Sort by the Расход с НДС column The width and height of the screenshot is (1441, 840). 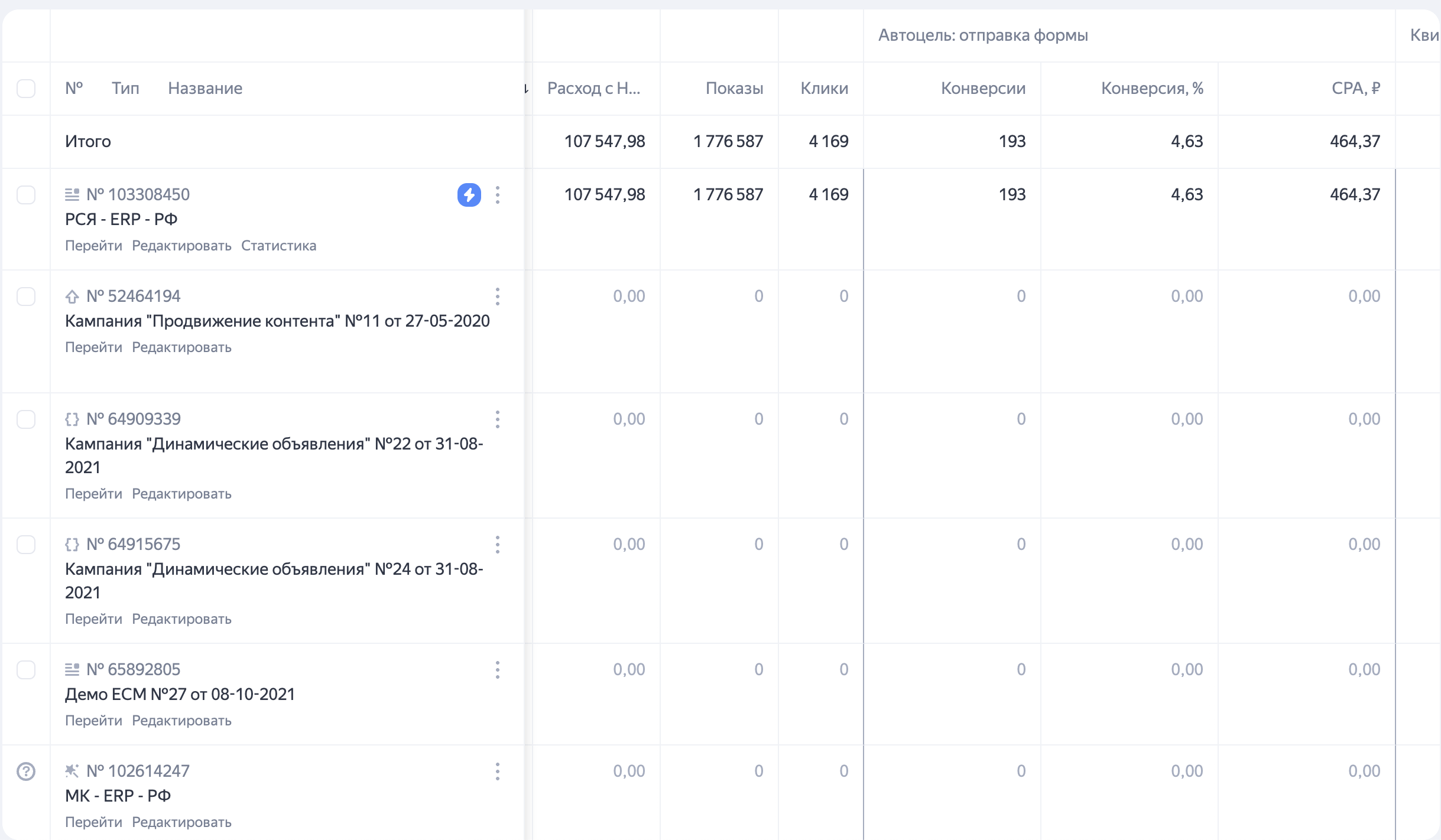[593, 89]
